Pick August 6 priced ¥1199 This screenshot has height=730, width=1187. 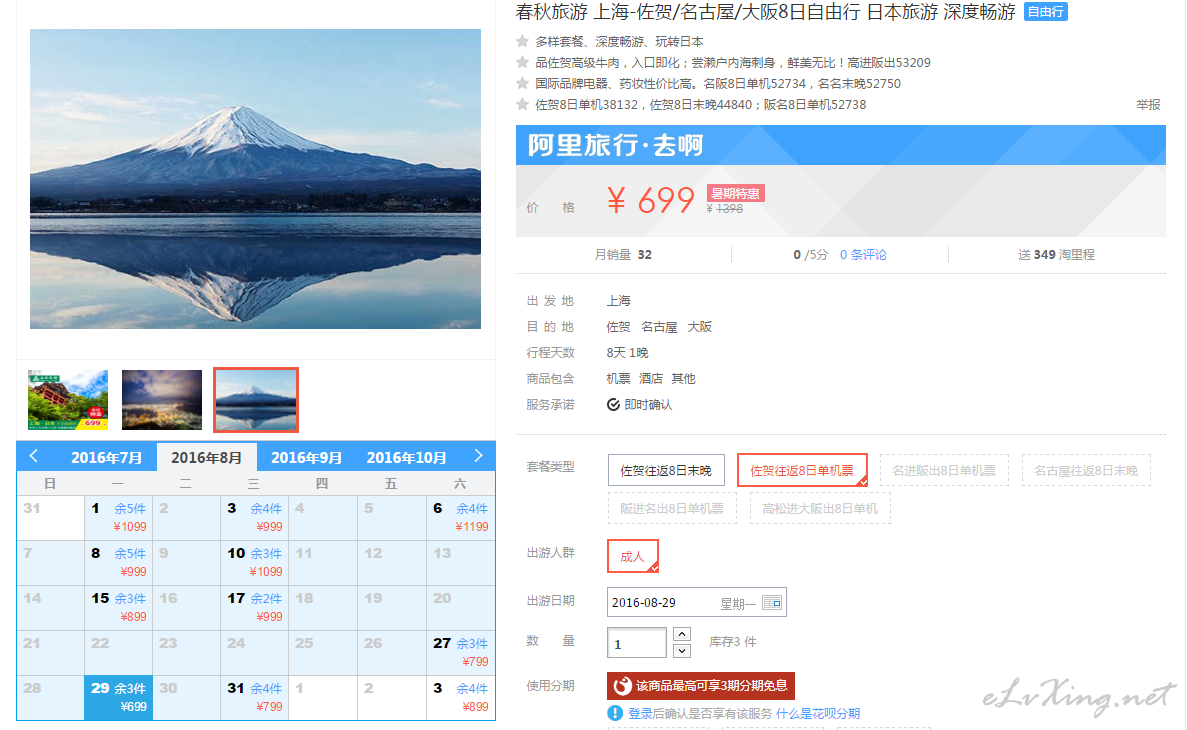pyautogui.click(x=460, y=517)
